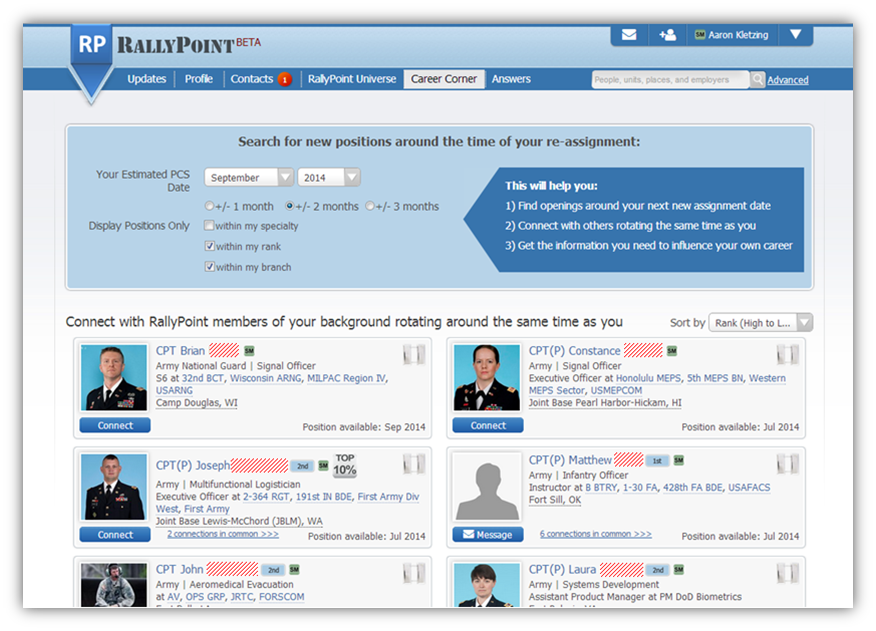Select the +/- 3 months radio option
876x631 pixels.
[x=369, y=206]
